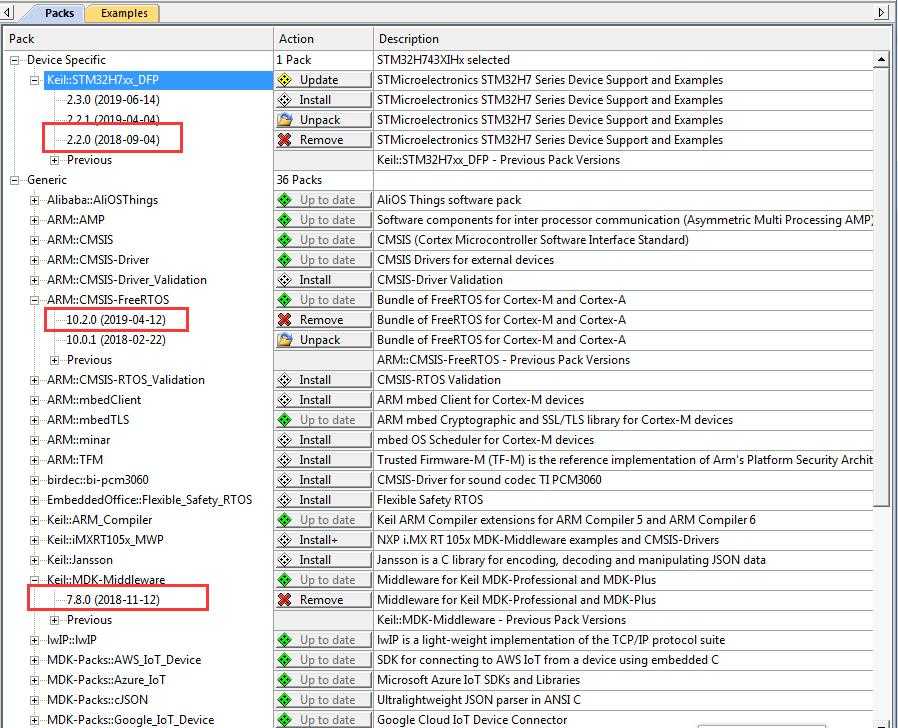Click 'CMSIS-RTOS Validation' description text

click(x=439, y=380)
